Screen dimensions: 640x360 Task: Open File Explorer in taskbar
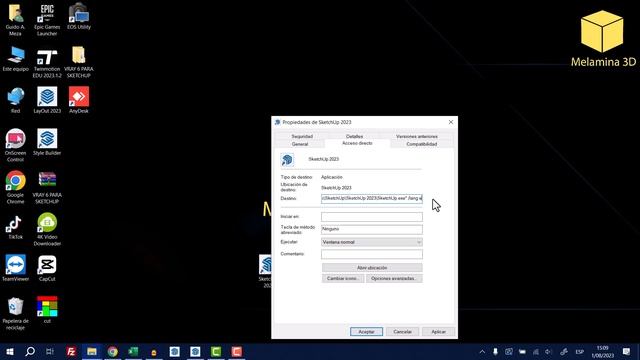click(92, 351)
